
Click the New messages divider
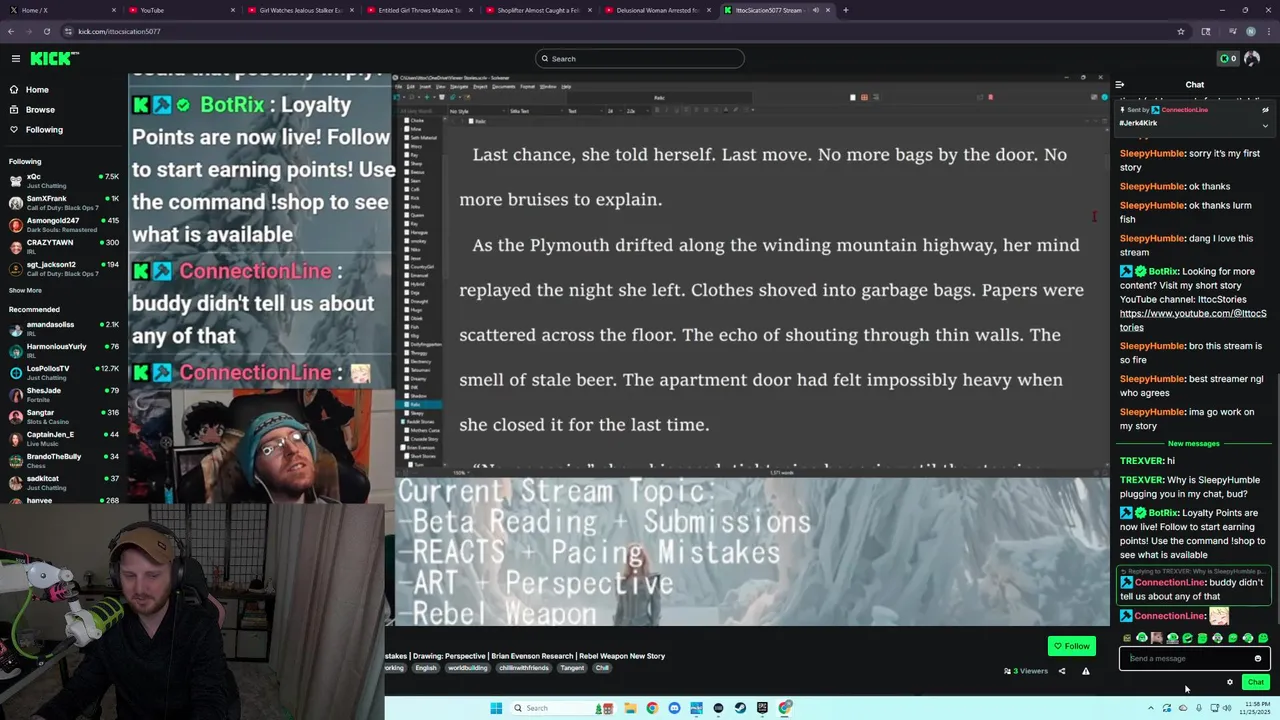point(1194,444)
